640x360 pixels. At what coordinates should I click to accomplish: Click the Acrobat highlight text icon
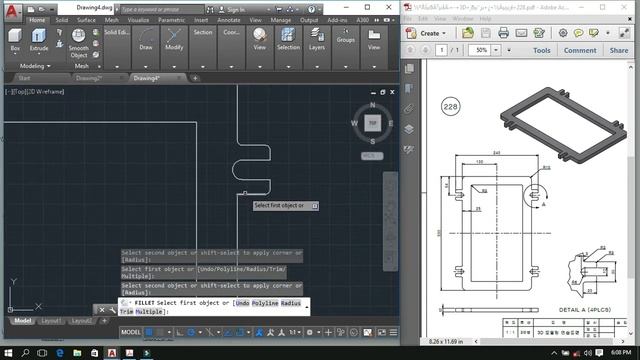click(x=593, y=33)
